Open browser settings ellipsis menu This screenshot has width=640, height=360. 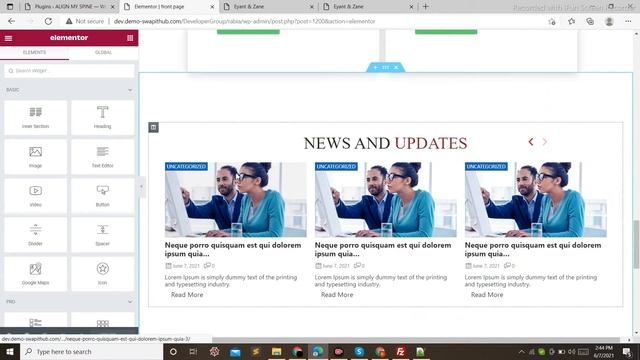628,21
